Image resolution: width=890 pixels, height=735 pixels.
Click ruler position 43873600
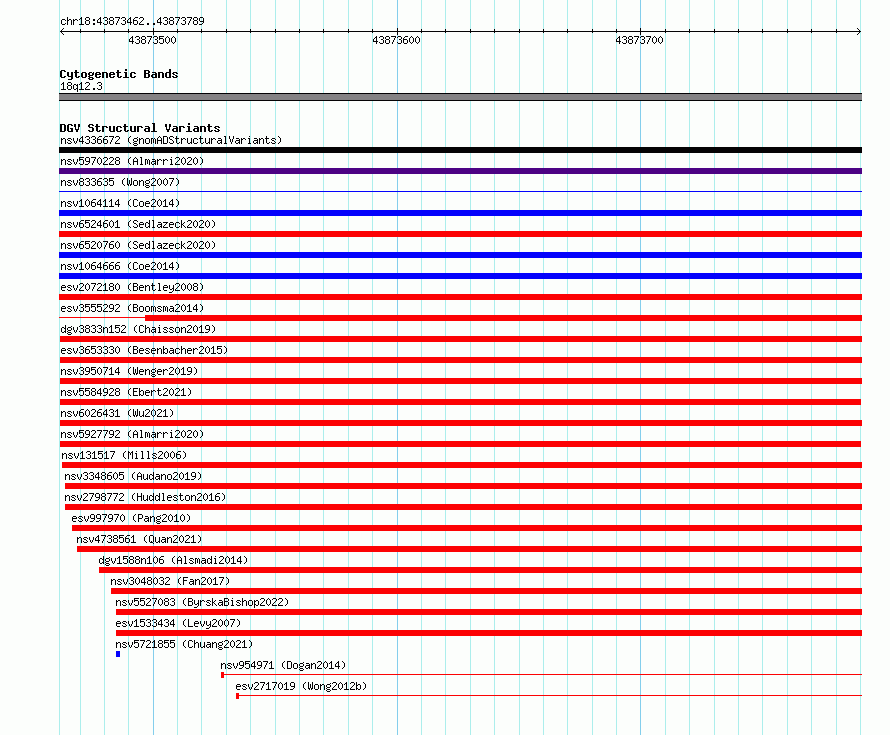[396, 40]
